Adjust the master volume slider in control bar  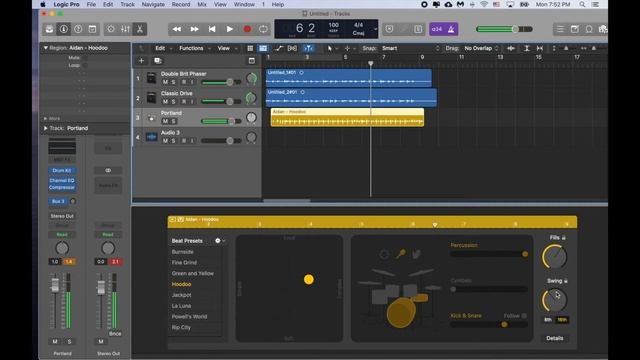pyautogui.click(x=504, y=29)
